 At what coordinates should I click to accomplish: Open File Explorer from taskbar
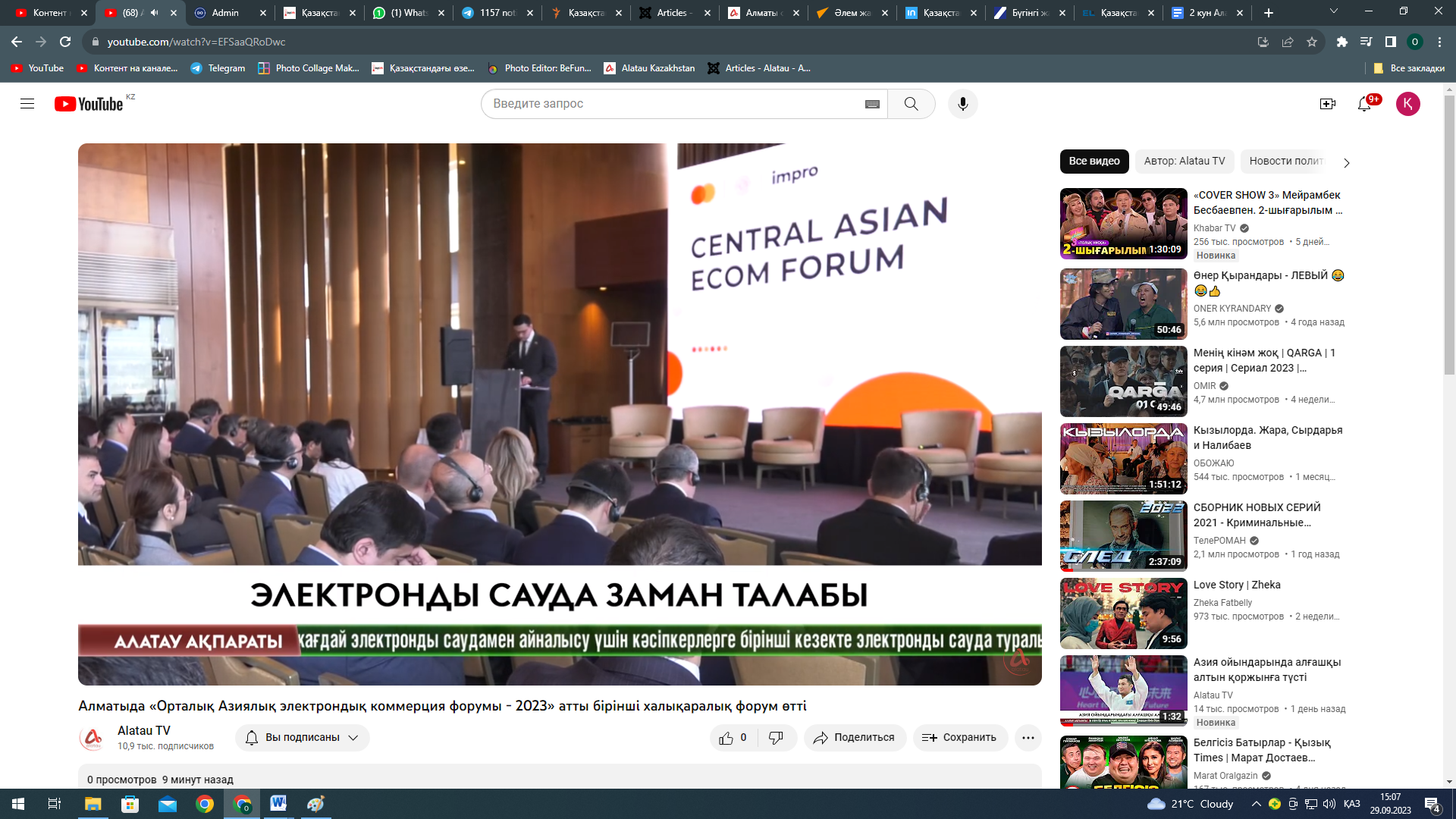pyautogui.click(x=93, y=804)
